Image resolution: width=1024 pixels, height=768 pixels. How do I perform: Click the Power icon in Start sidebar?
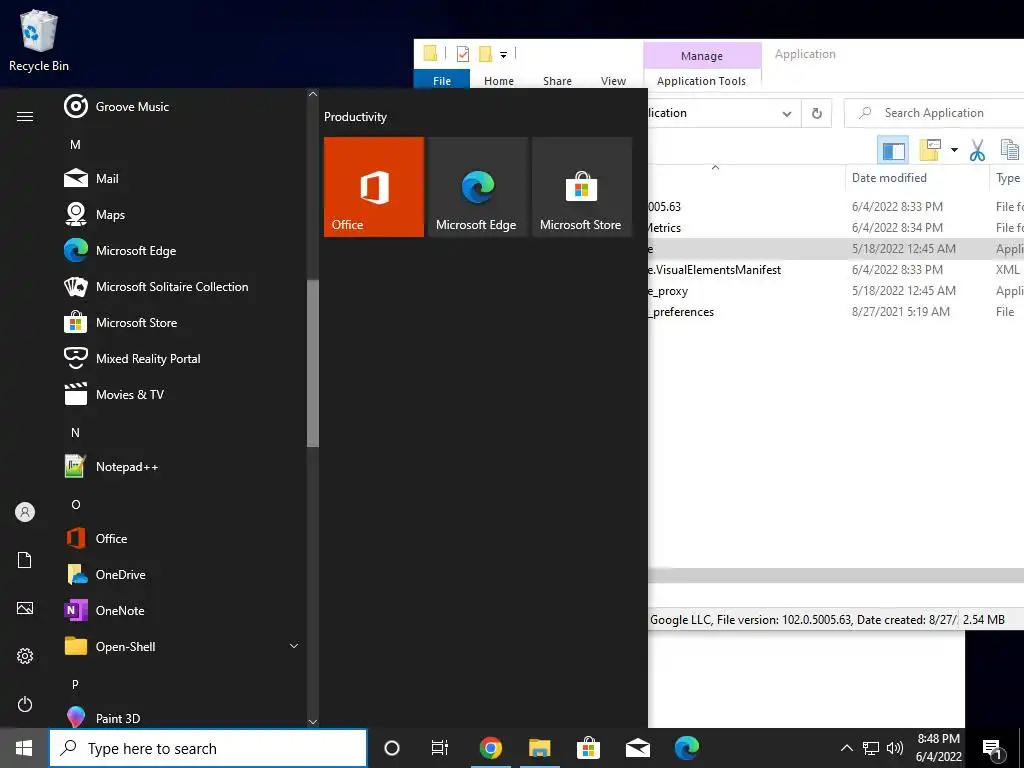point(25,704)
